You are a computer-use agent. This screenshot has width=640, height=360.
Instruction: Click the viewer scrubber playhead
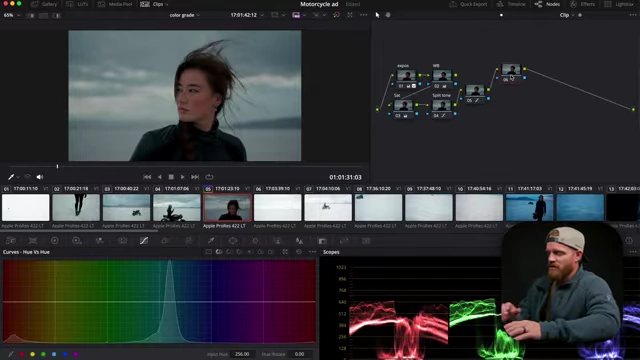click(x=57, y=167)
